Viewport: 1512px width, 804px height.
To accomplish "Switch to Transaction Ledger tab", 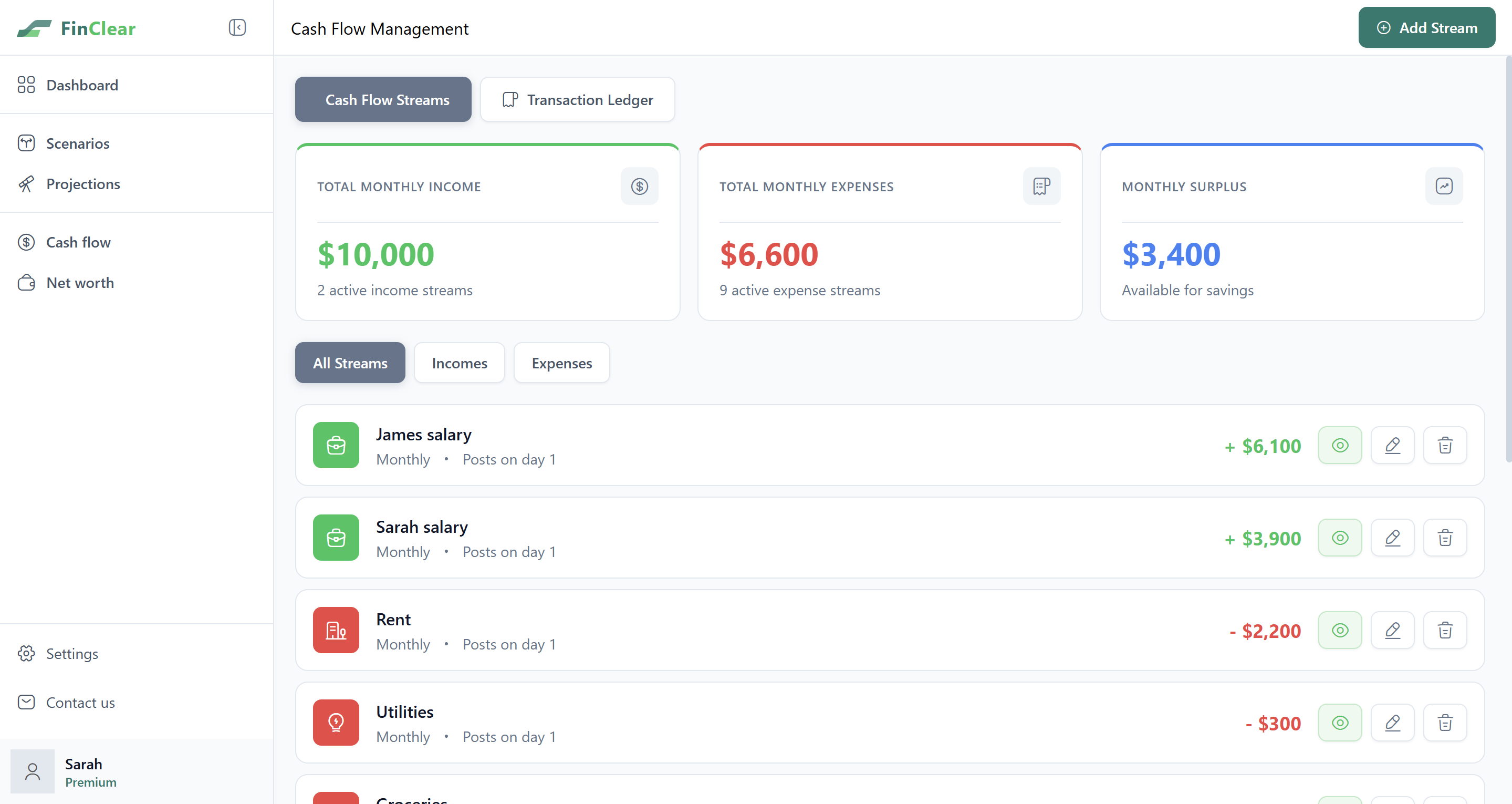I will (578, 100).
